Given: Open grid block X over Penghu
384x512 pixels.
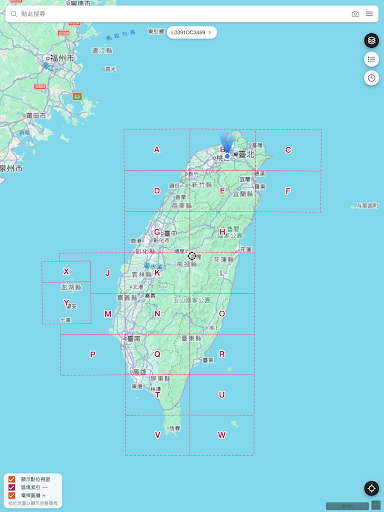Looking at the screenshot, I should [66, 272].
